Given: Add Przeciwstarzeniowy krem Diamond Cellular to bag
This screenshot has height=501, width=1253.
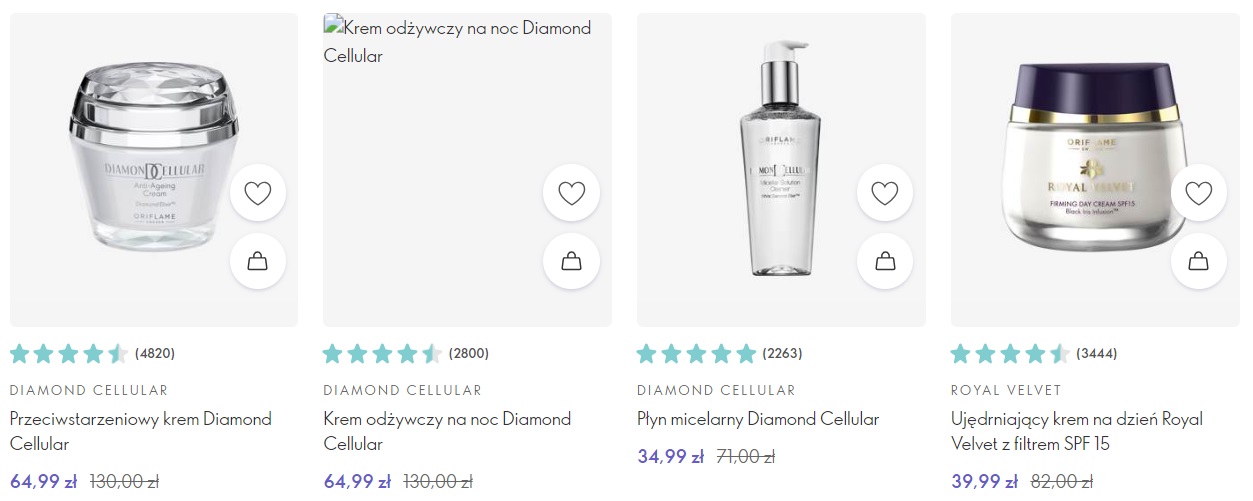Looking at the screenshot, I should tap(258, 262).
